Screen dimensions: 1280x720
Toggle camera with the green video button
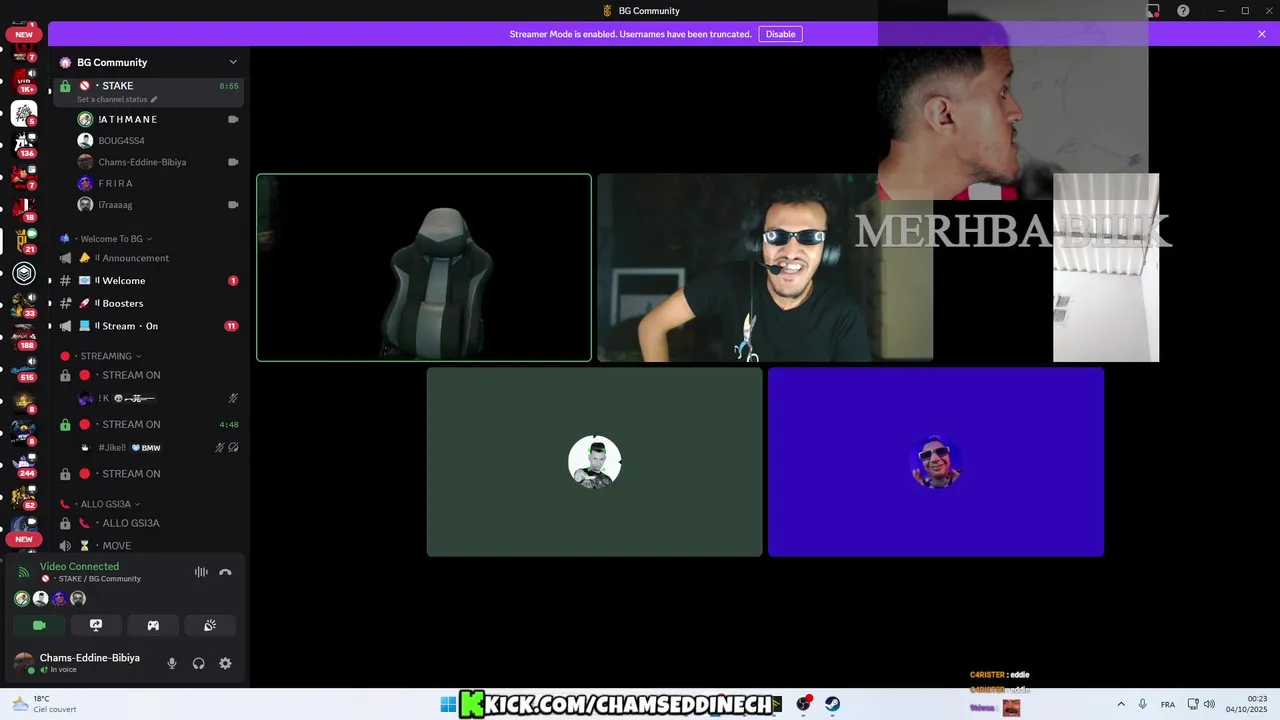coord(39,625)
